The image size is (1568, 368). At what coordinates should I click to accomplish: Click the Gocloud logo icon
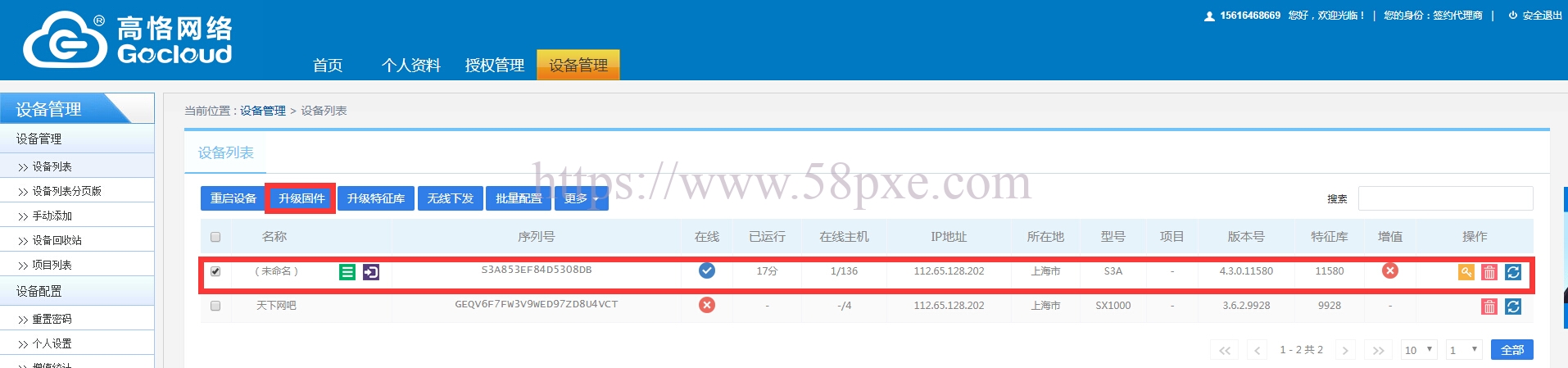(65, 39)
